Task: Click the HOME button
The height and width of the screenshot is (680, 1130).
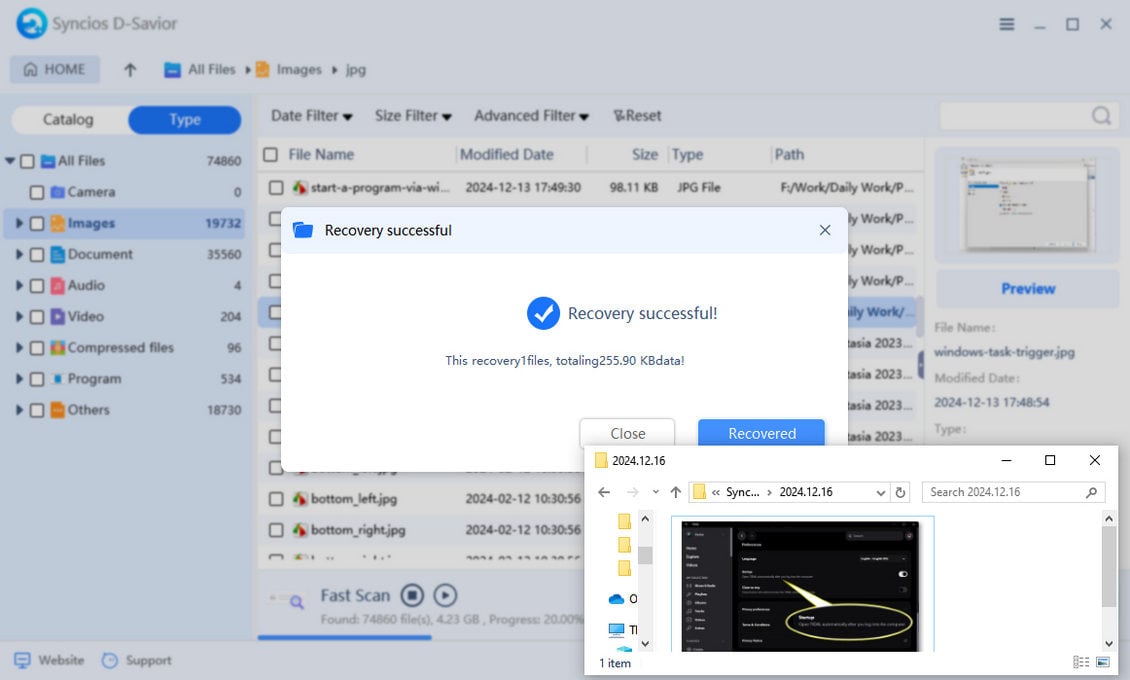Action: (55, 69)
